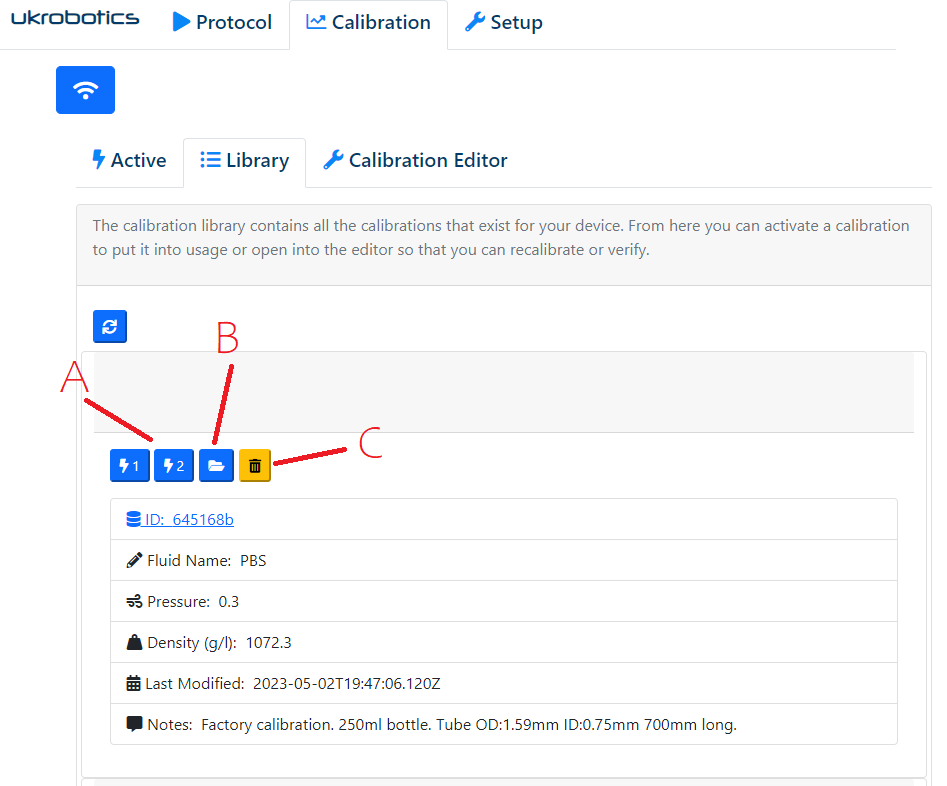
Task: Click the Density 1072.3 row
Action: [503, 643]
